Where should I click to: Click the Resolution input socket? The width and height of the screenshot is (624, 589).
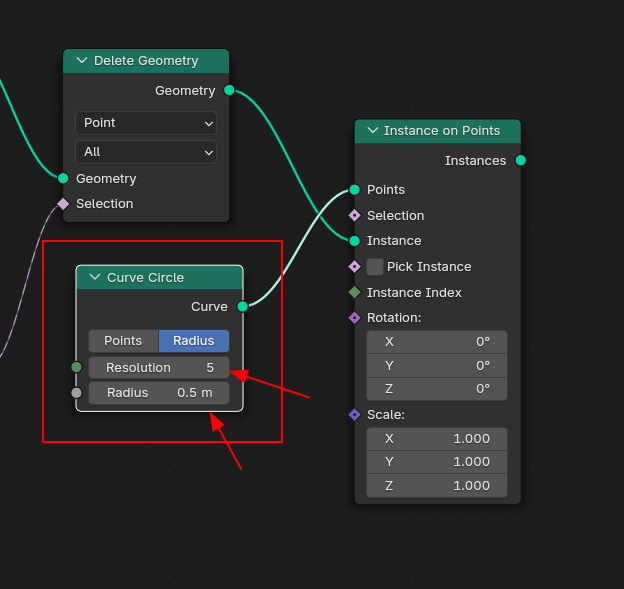pos(76,367)
